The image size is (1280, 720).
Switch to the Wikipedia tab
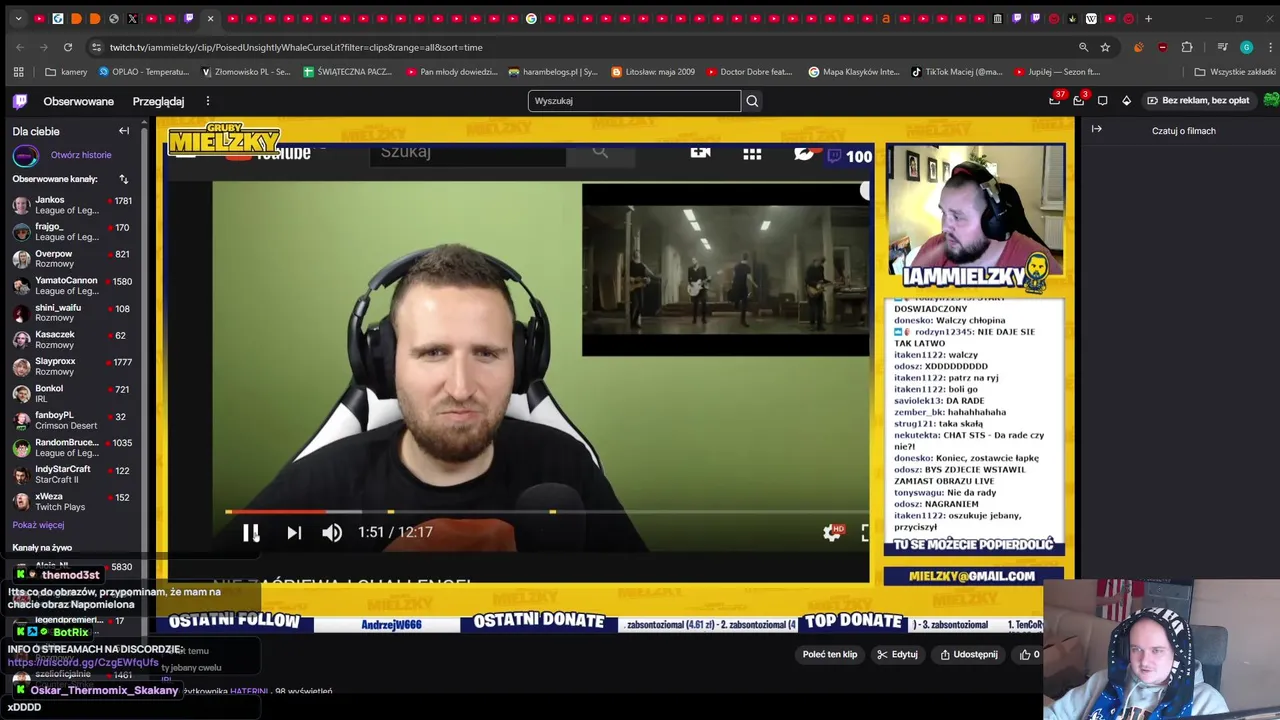[x=1091, y=18]
